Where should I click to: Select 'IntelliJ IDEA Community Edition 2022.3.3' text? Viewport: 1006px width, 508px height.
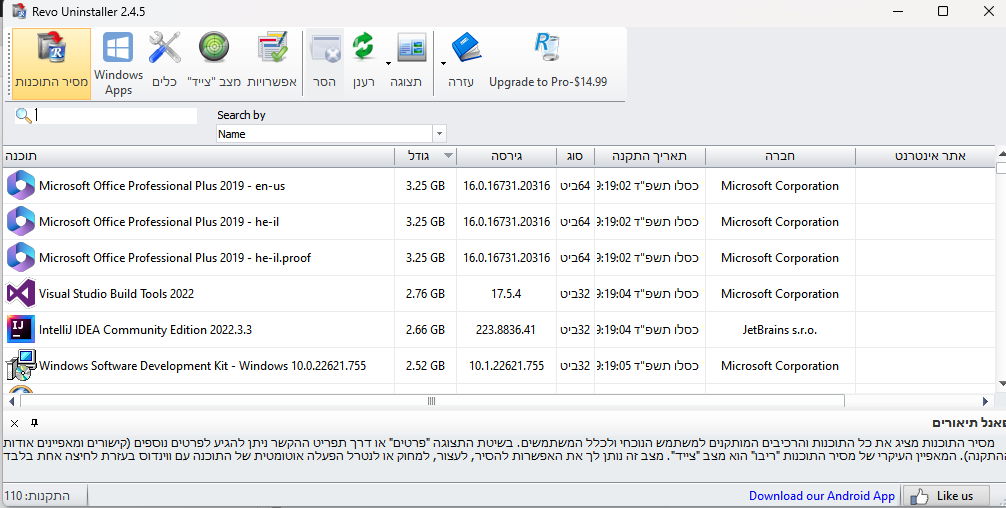tap(145, 330)
